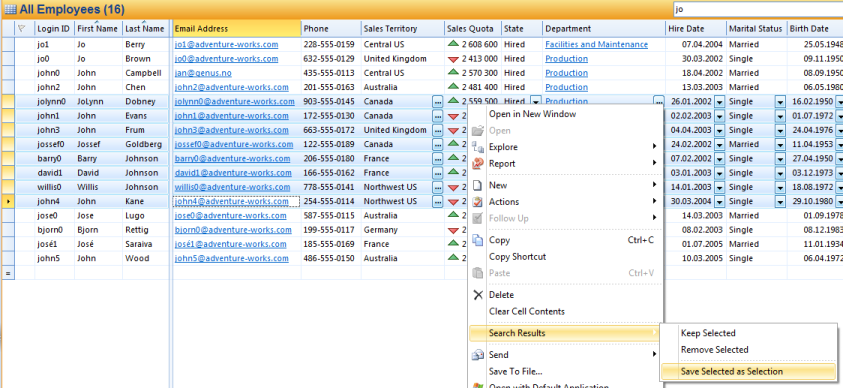The width and height of the screenshot is (843, 388).
Task: Sort by Sales Quota column header
Action: click(473, 28)
